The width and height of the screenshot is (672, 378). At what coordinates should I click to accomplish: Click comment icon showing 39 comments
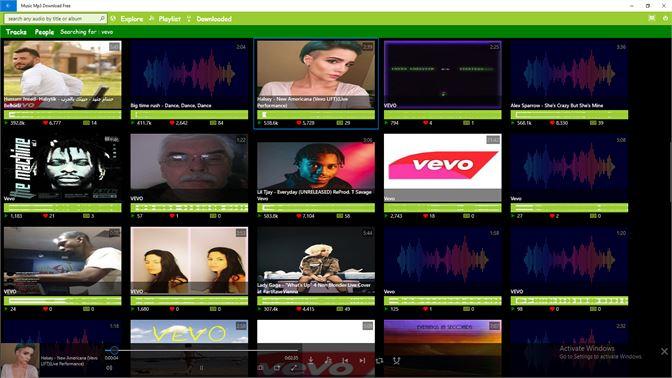pyautogui.click(x=593, y=123)
